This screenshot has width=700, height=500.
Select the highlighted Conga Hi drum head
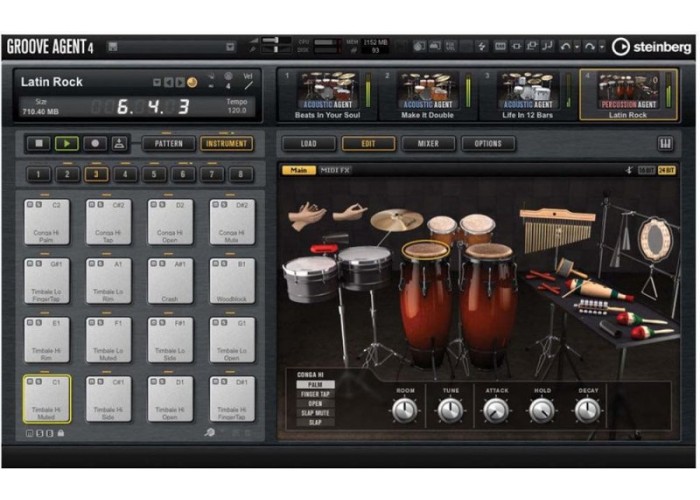tap(425, 250)
